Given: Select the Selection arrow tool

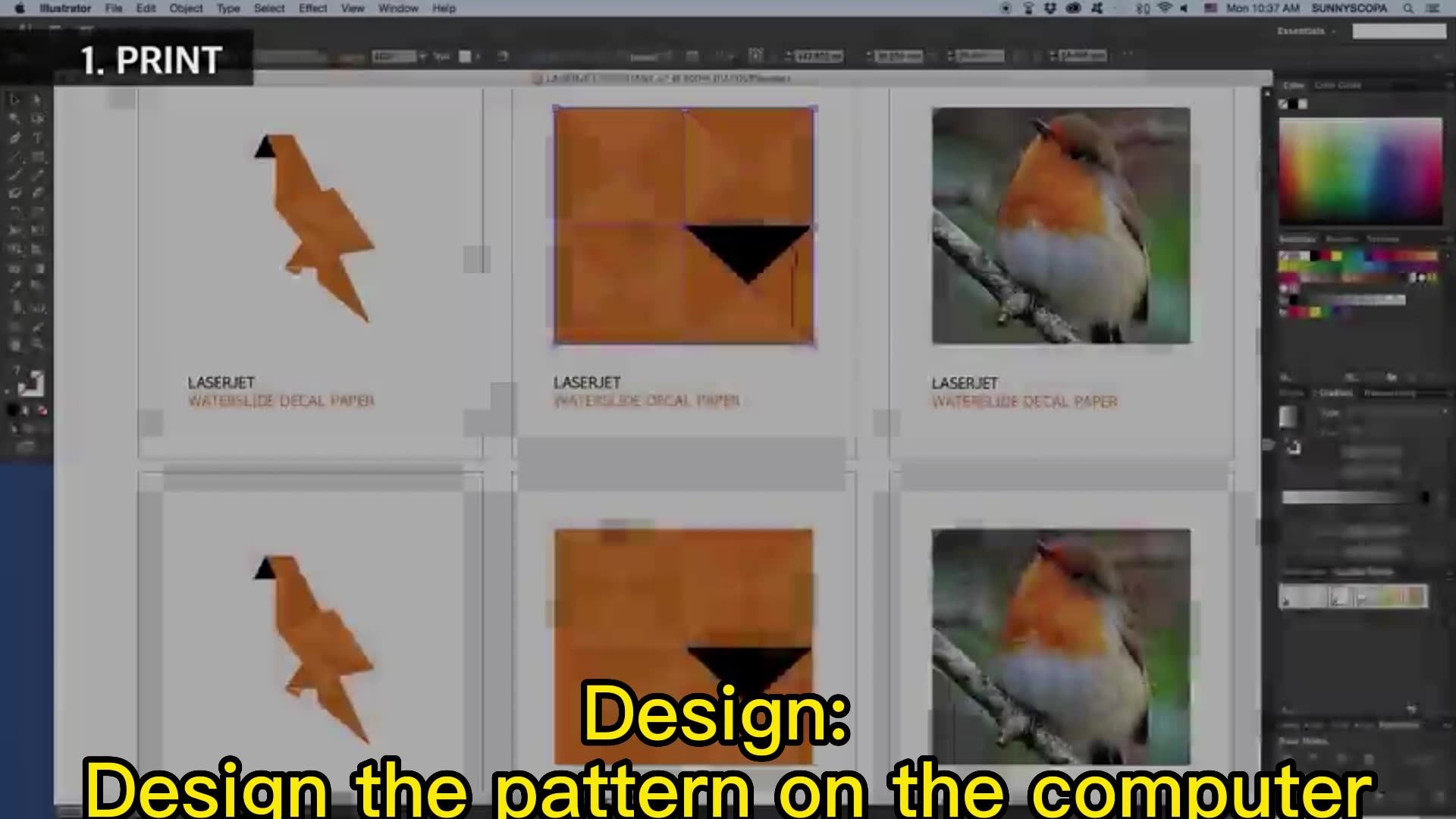Looking at the screenshot, I should pos(14,99).
